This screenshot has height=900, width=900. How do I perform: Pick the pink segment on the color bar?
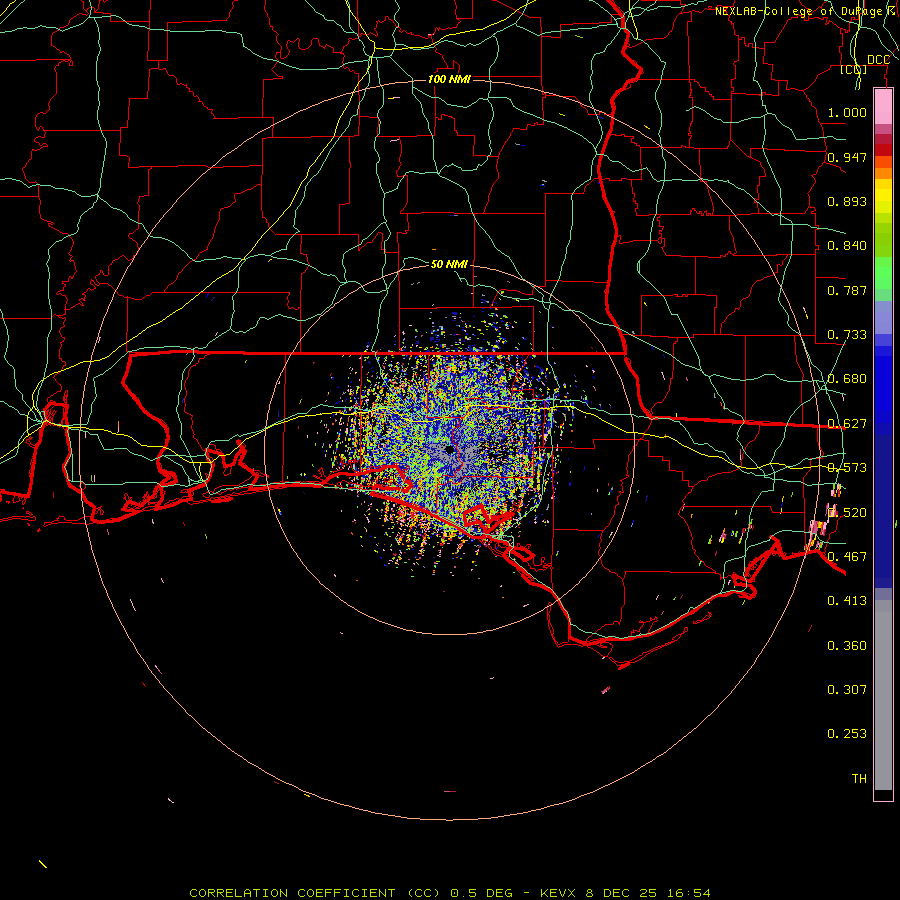click(883, 106)
